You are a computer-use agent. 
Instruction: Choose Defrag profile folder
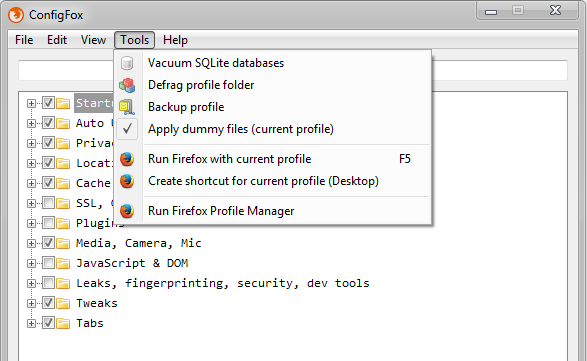pos(273,85)
